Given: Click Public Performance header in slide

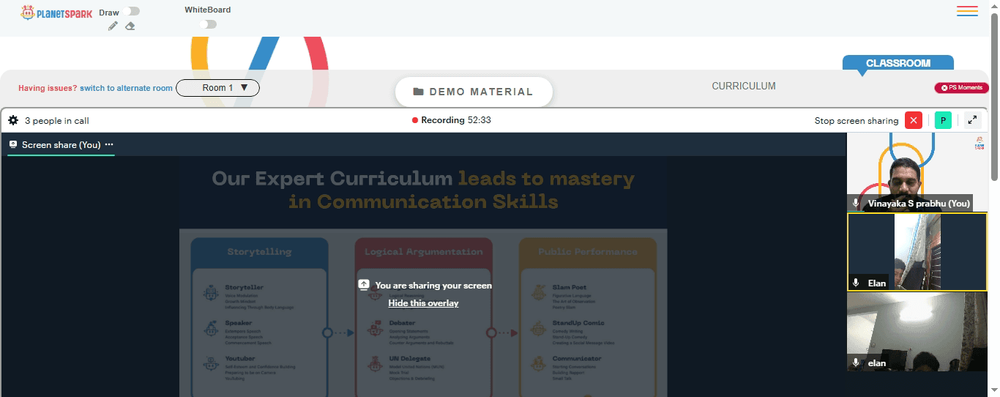Looking at the screenshot, I should pyautogui.click(x=588, y=252).
